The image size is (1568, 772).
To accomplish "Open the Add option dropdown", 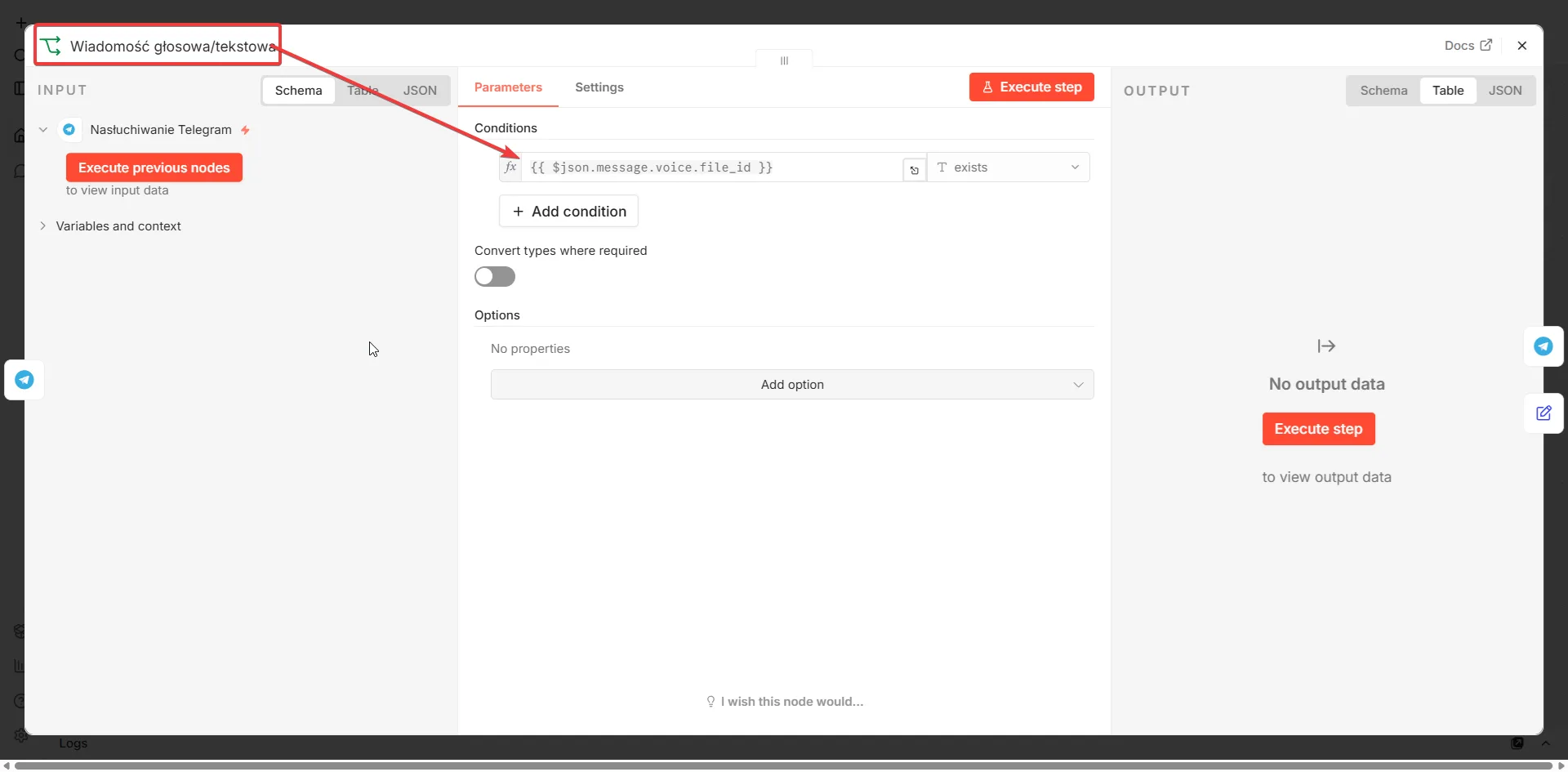I will [x=792, y=385].
